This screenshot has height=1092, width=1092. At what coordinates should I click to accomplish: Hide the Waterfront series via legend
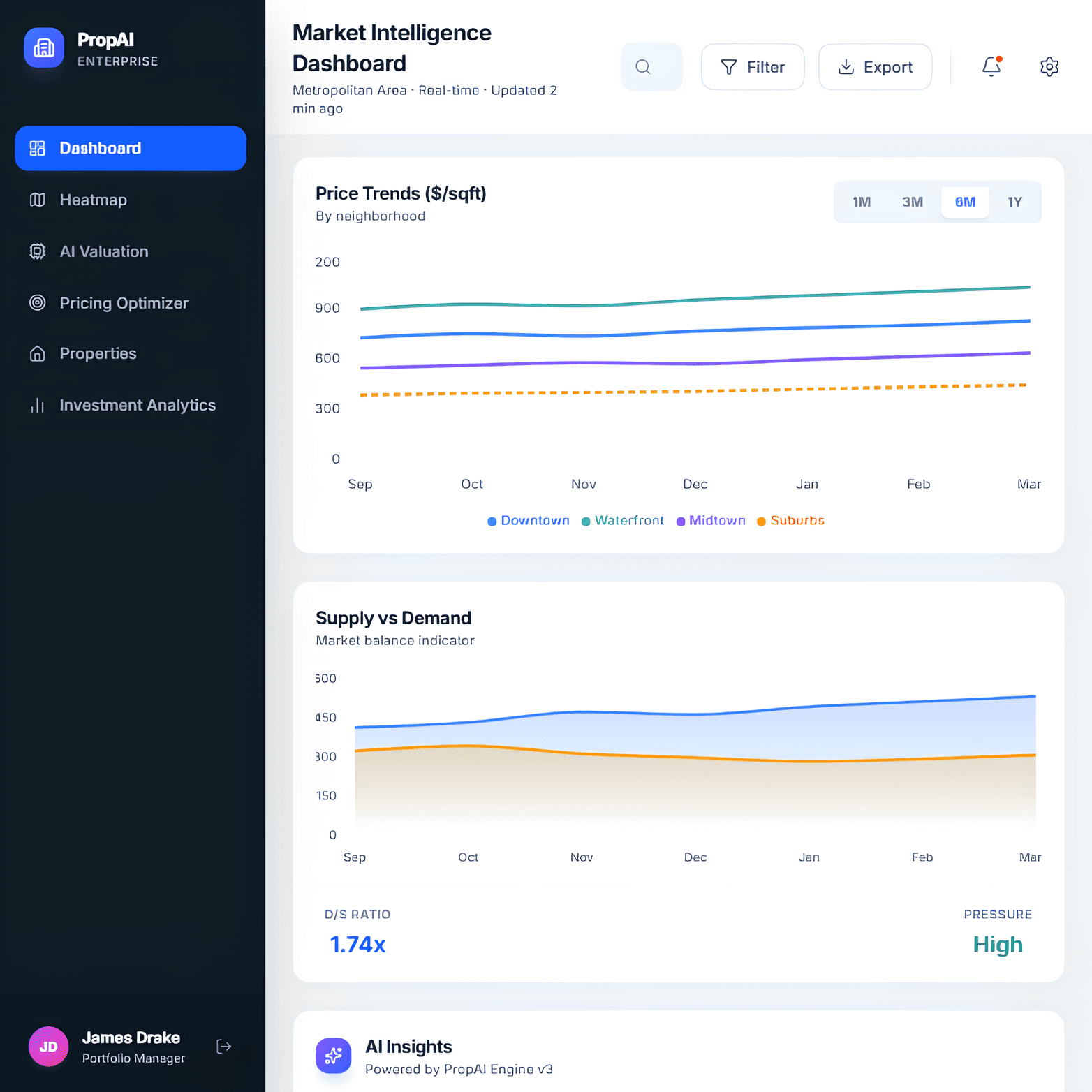coord(623,521)
